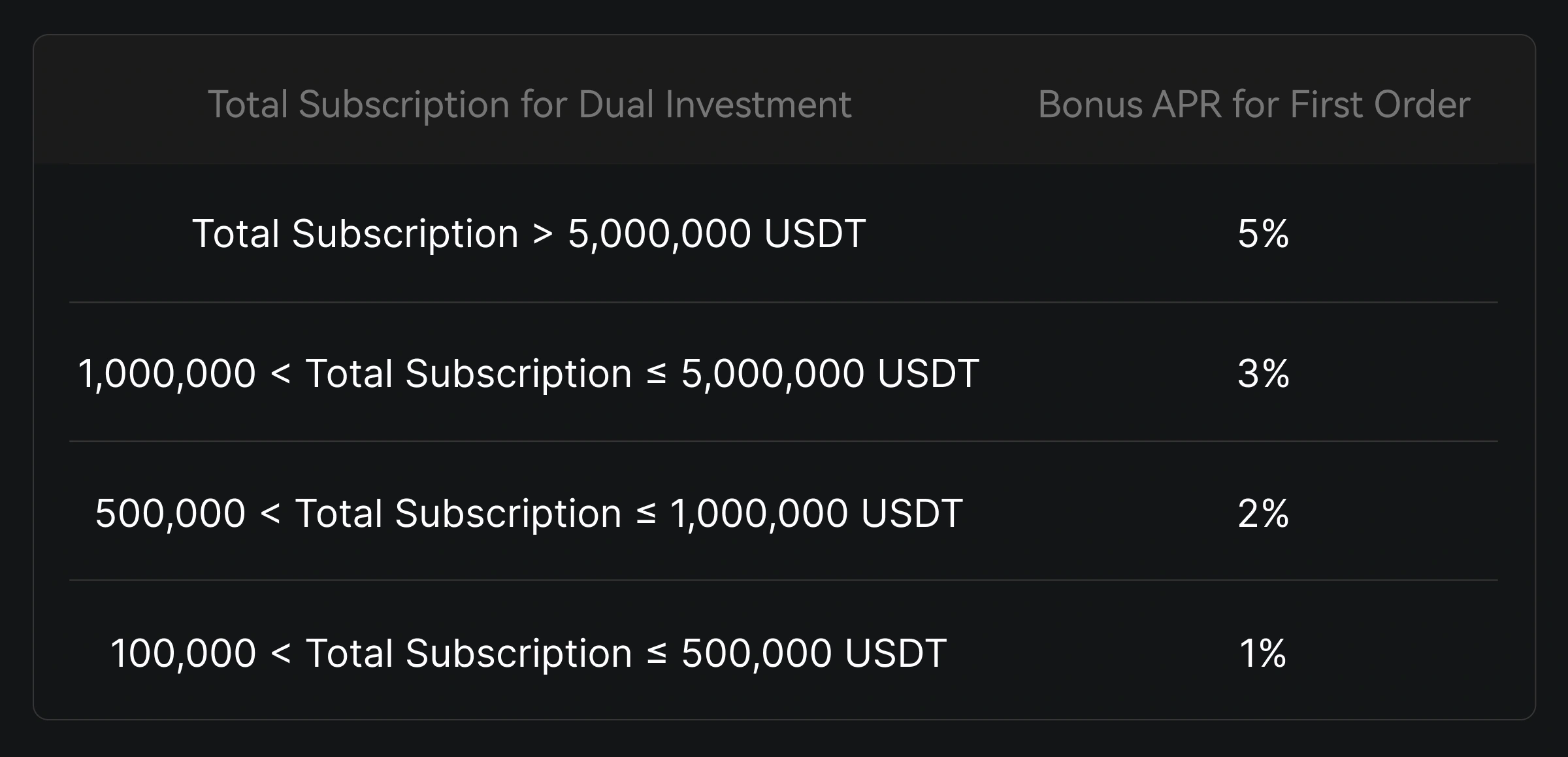Click the 'Bonus APR for First Order' header
This screenshot has height=757, width=1568.
pos(1254,105)
